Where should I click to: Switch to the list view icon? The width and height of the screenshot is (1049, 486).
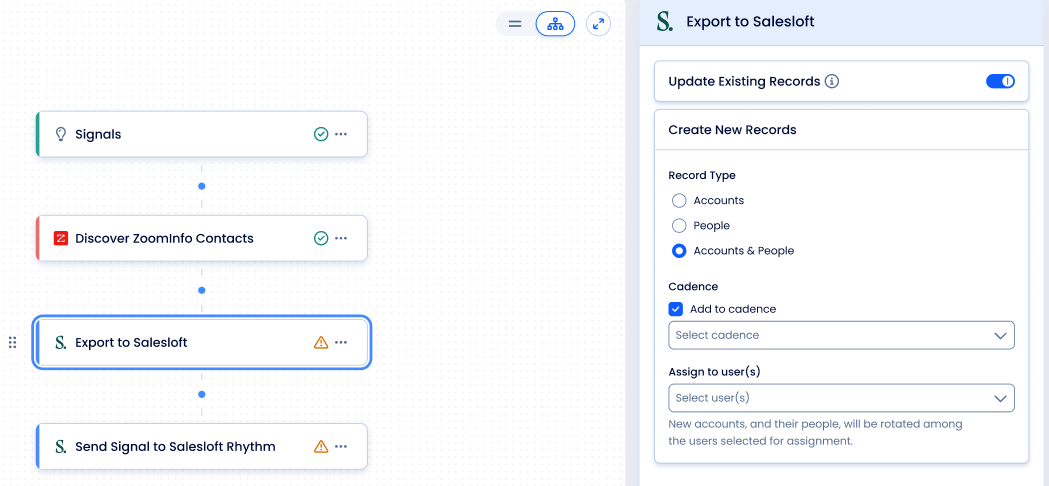pos(514,24)
